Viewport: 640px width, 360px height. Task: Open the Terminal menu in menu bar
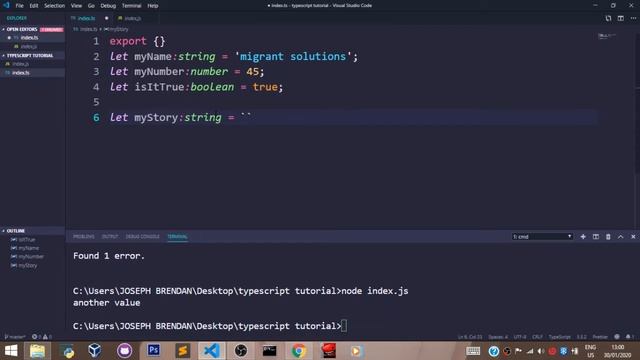point(131,6)
